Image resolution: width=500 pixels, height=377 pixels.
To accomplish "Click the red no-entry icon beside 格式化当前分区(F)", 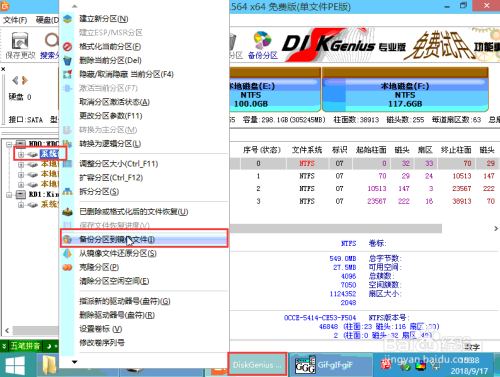I will (x=68, y=47).
